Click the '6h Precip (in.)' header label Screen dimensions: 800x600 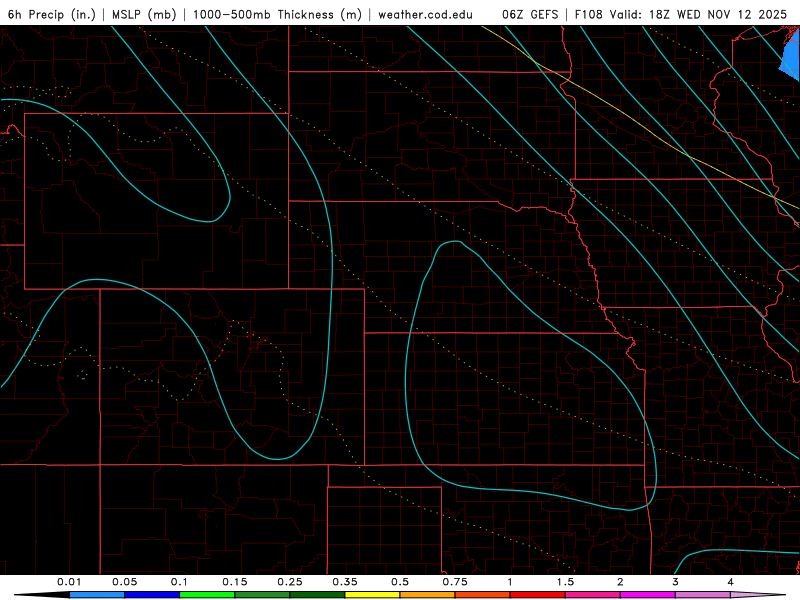coord(52,14)
